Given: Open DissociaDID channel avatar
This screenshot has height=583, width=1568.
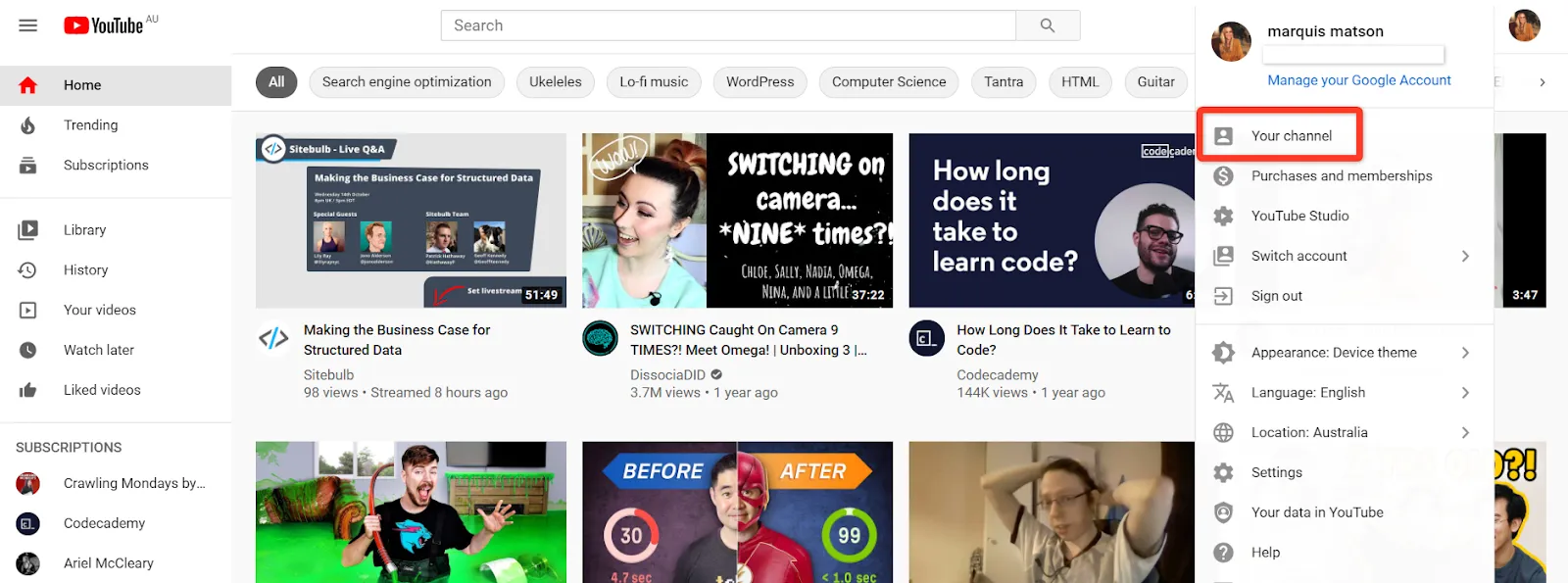Looking at the screenshot, I should (x=600, y=339).
